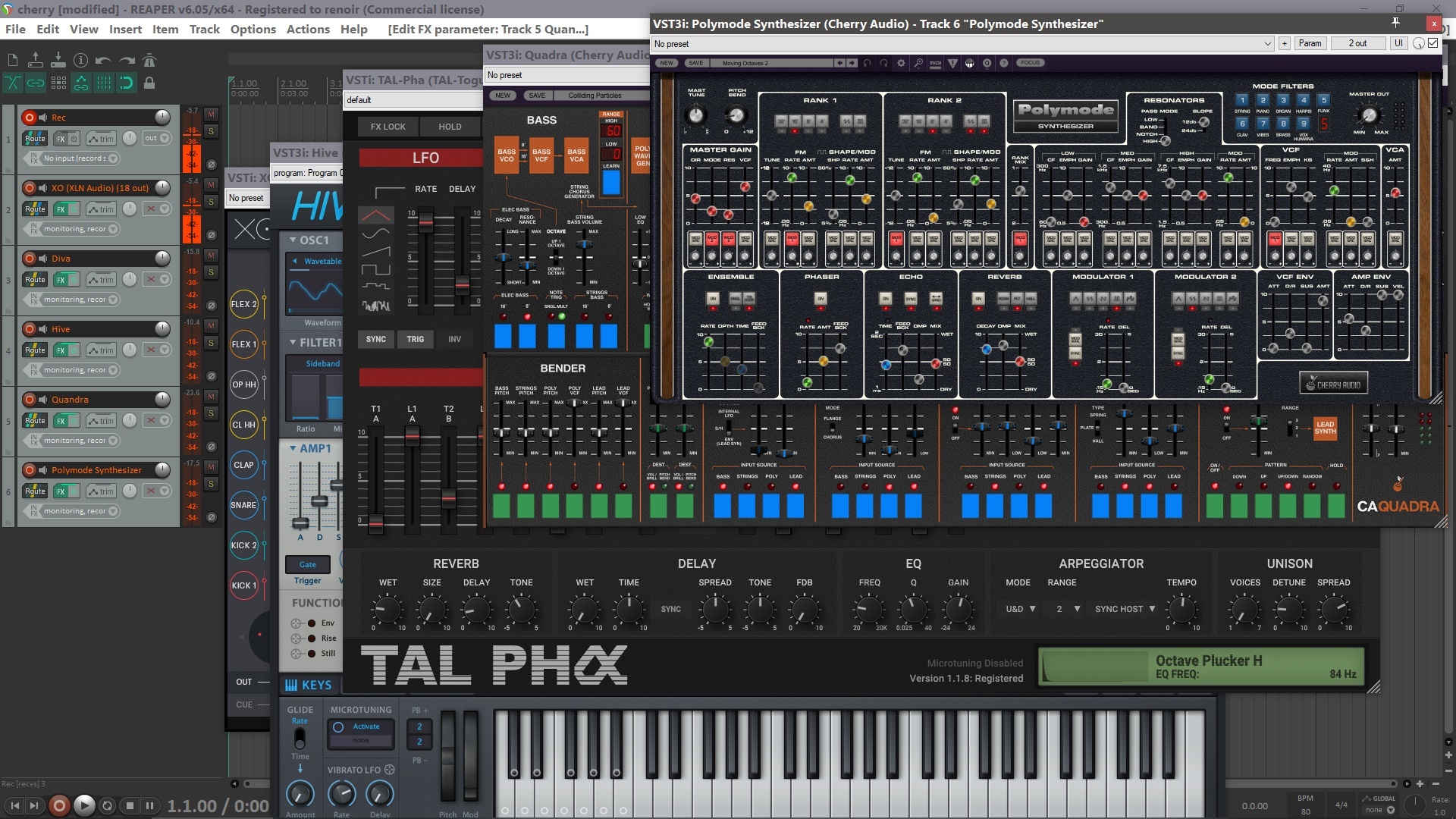
Task: Click the metronome icon in toolbar
Action: coord(149,60)
